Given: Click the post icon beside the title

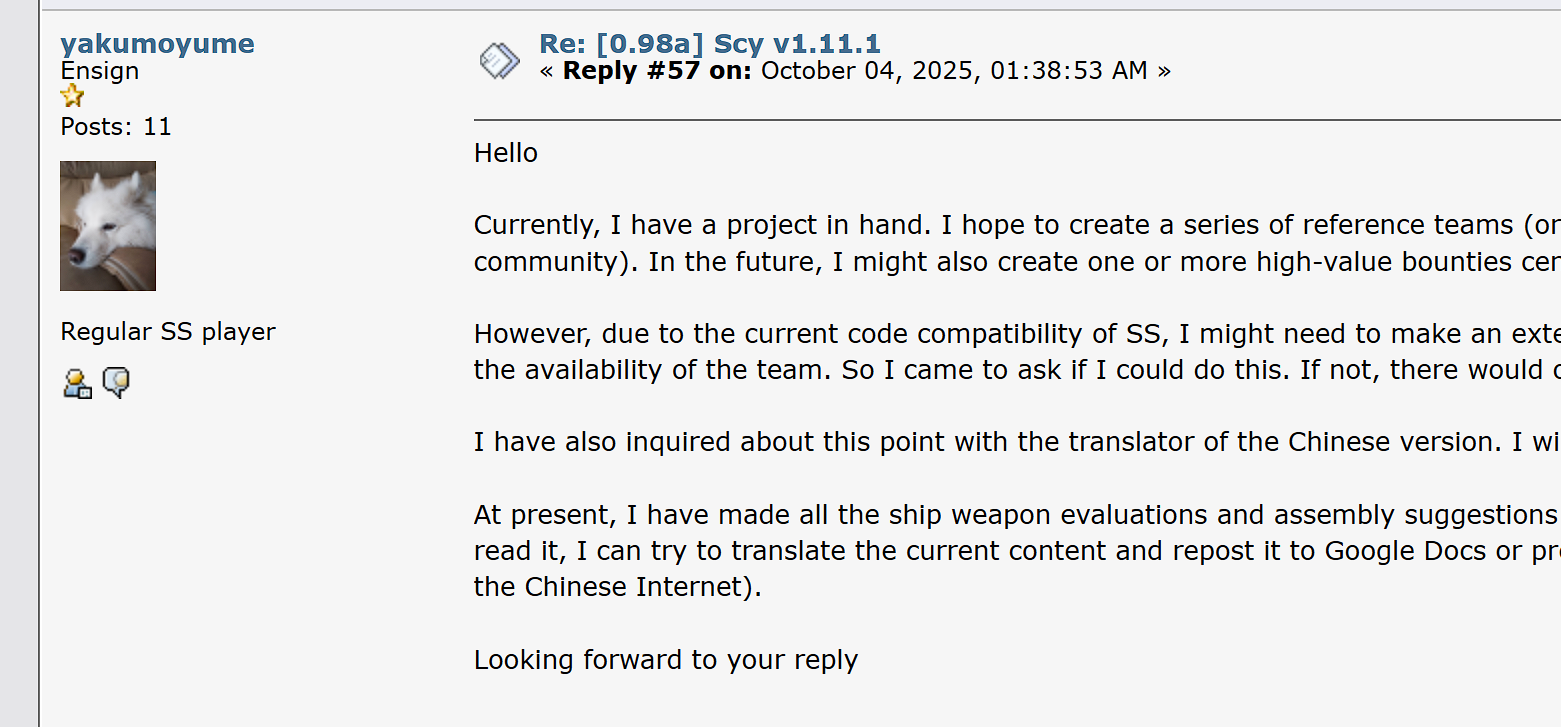Looking at the screenshot, I should [499, 60].
